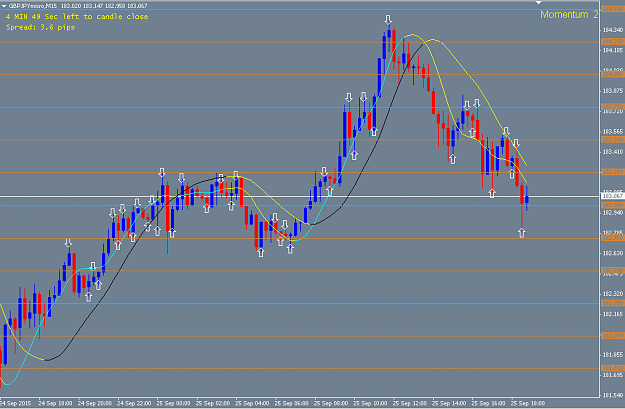This screenshot has height=409, width=625.
Task: Click the orange 182.000 level label
Action: pyautogui.click(x=613, y=336)
